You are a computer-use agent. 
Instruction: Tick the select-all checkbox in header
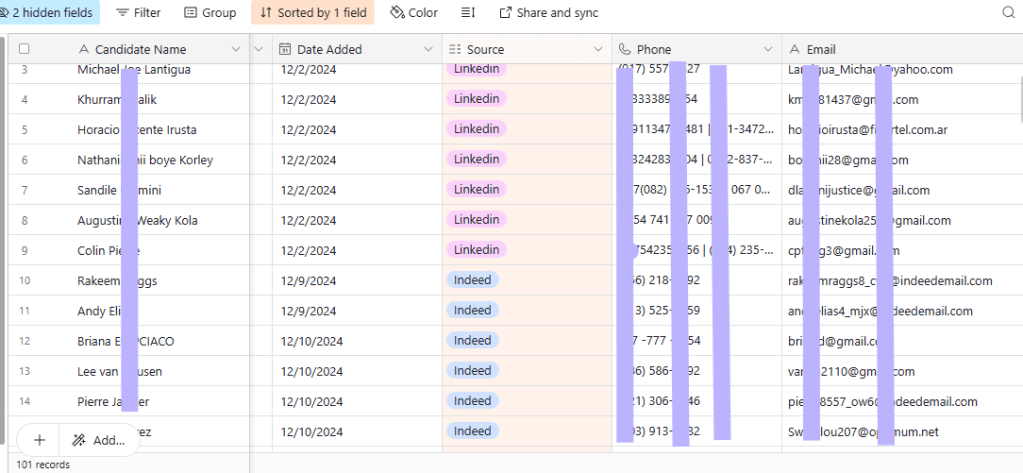pyautogui.click(x=24, y=49)
